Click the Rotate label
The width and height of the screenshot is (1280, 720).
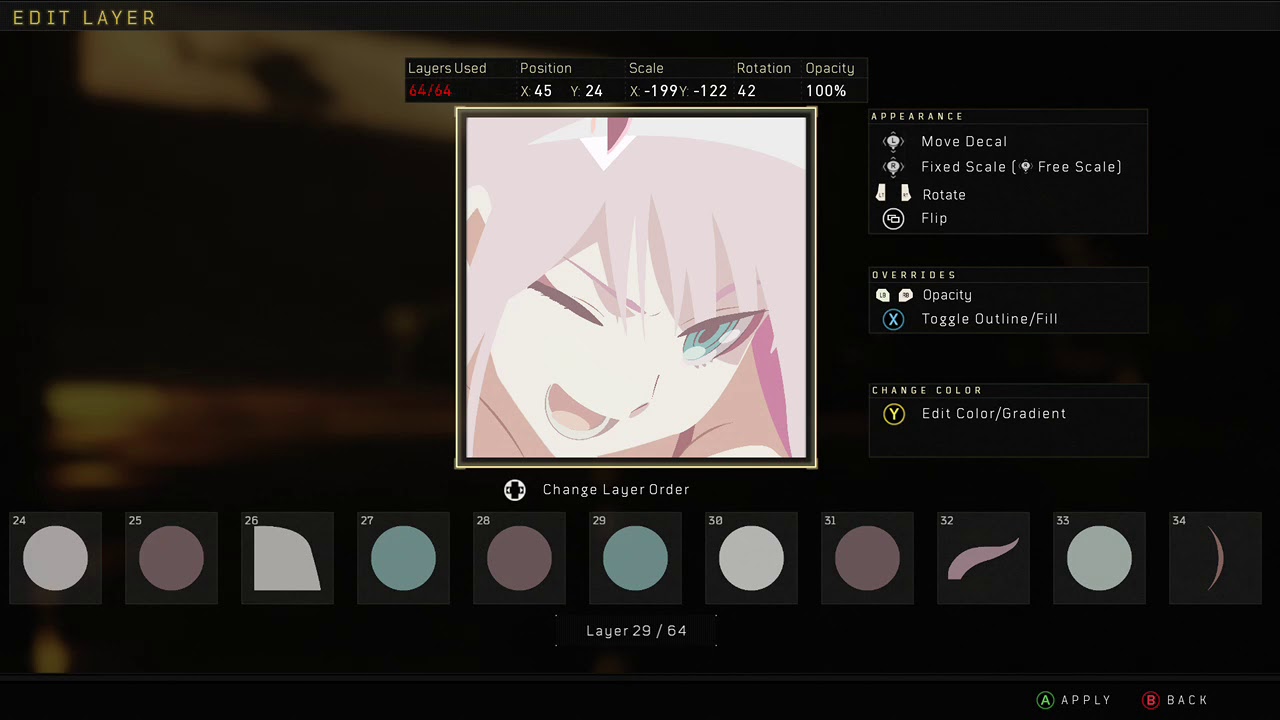pyautogui.click(x=944, y=195)
